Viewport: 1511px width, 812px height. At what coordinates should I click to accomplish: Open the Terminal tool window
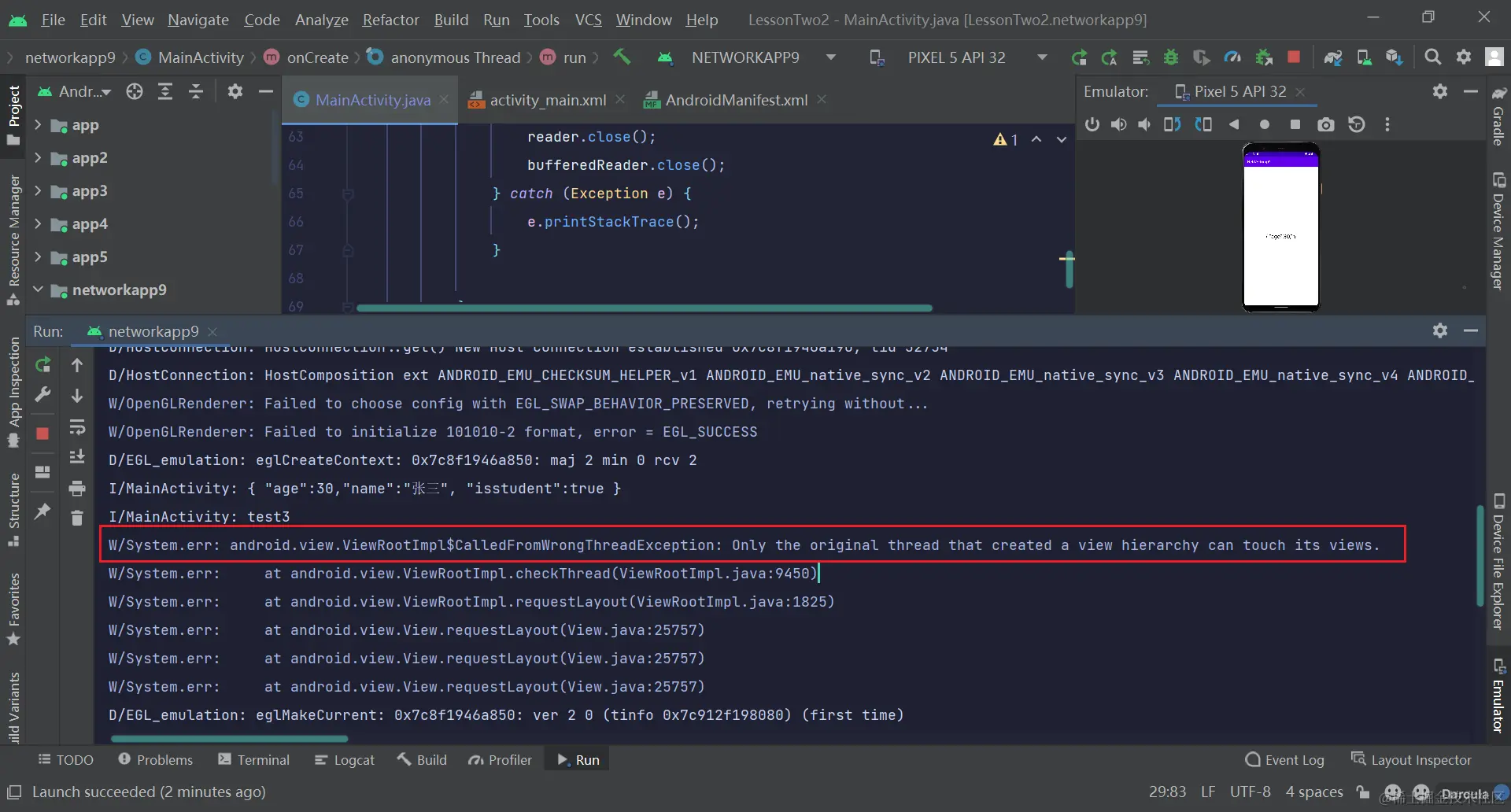[x=254, y=760]
